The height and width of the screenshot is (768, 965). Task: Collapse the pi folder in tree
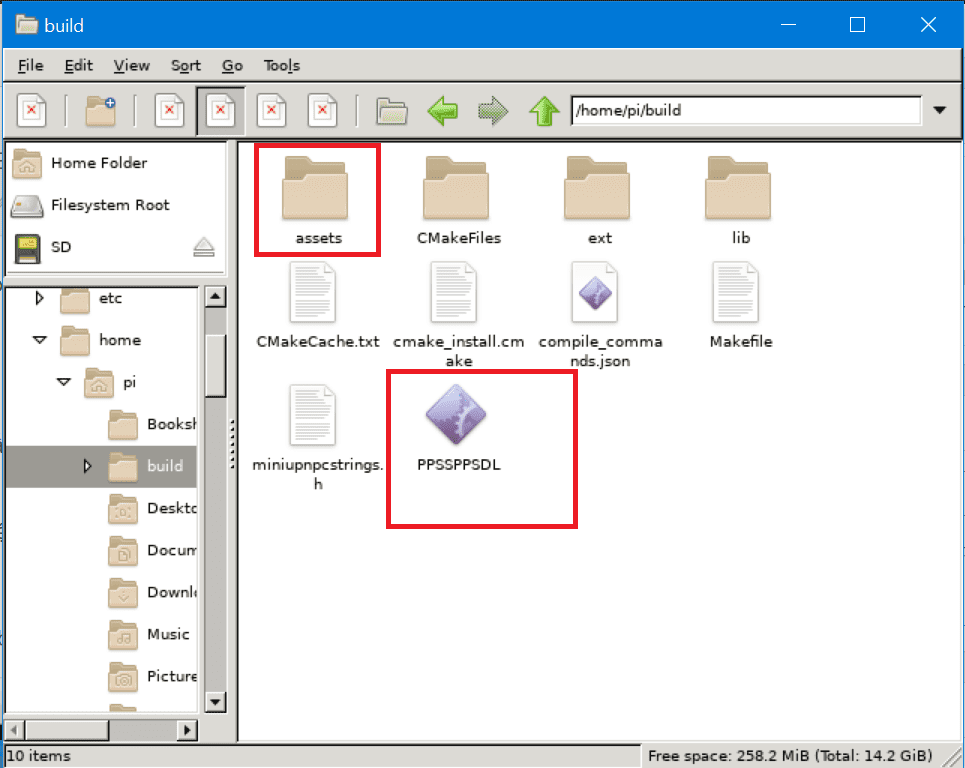[x=63, y=382]
